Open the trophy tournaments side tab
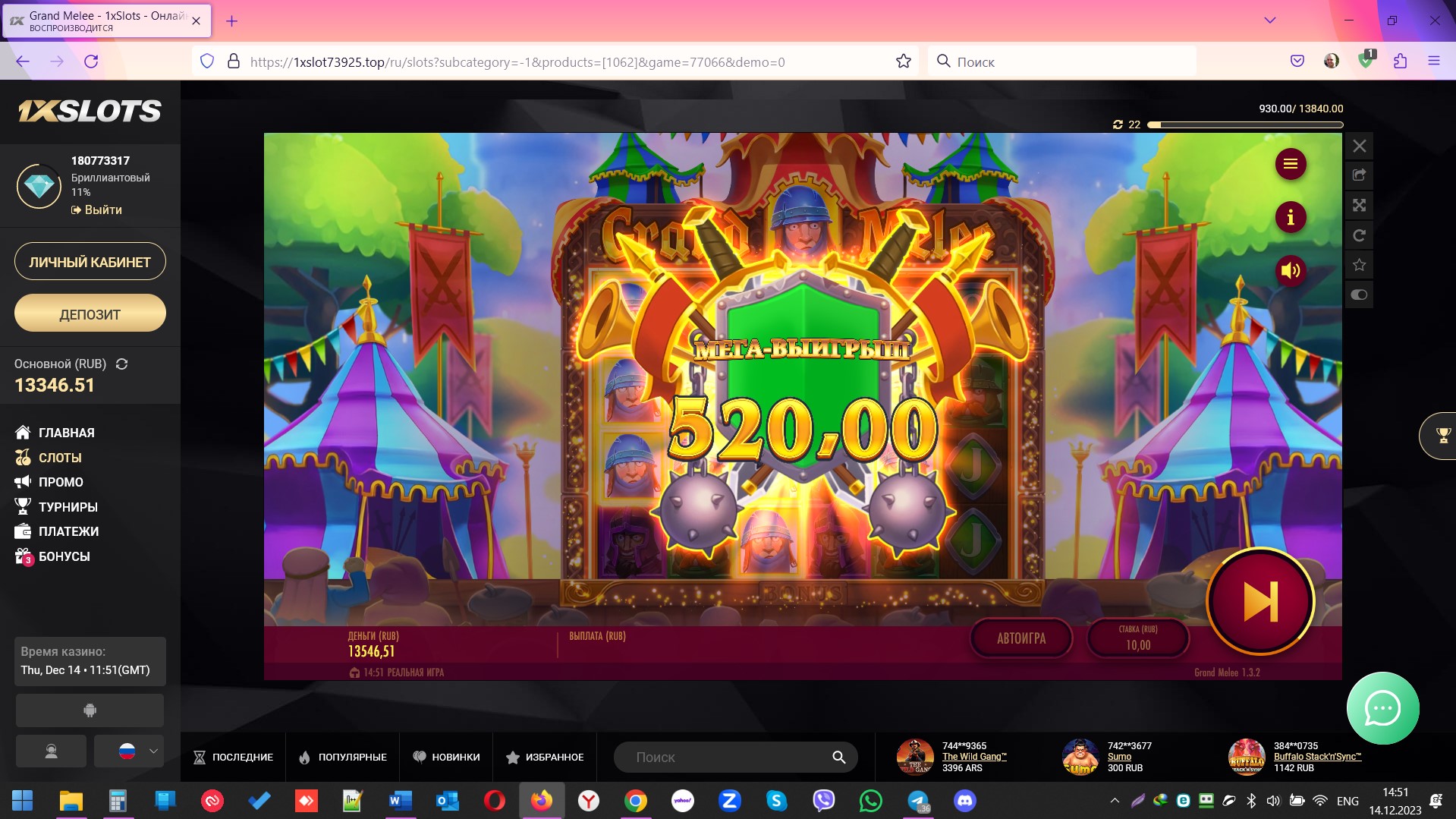This screenshot has height=819, width=1456. click(1439, 436)
